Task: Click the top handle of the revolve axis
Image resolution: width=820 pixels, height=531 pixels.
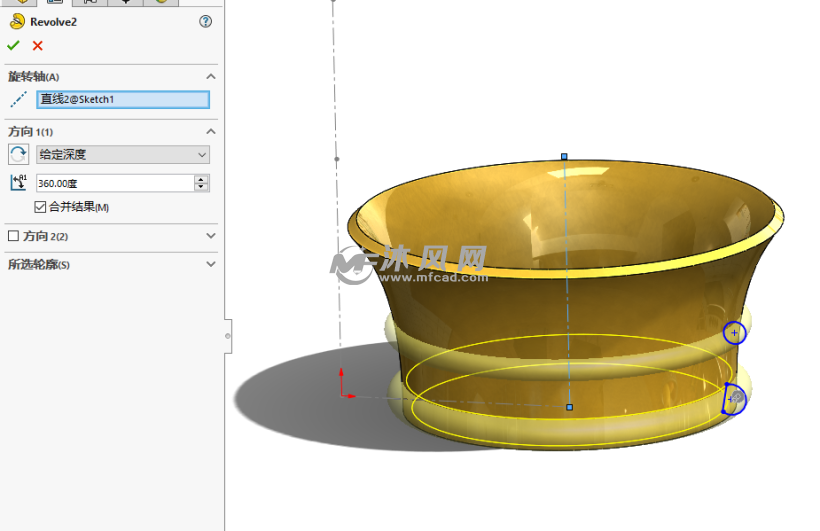Action: click(564, 156)
